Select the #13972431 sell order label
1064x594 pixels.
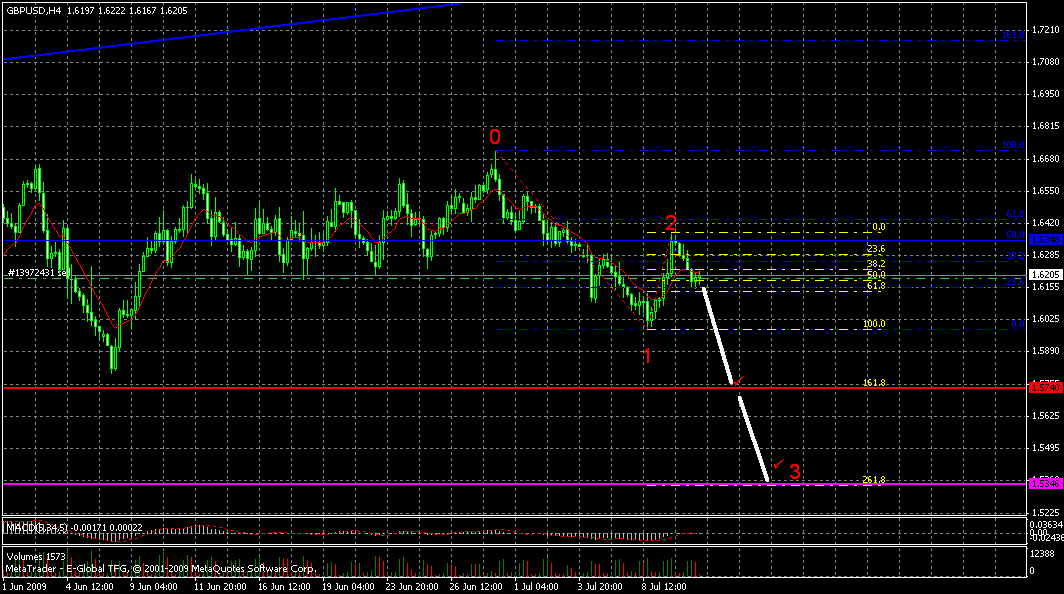pyautogui.click(x=38, y=272)
